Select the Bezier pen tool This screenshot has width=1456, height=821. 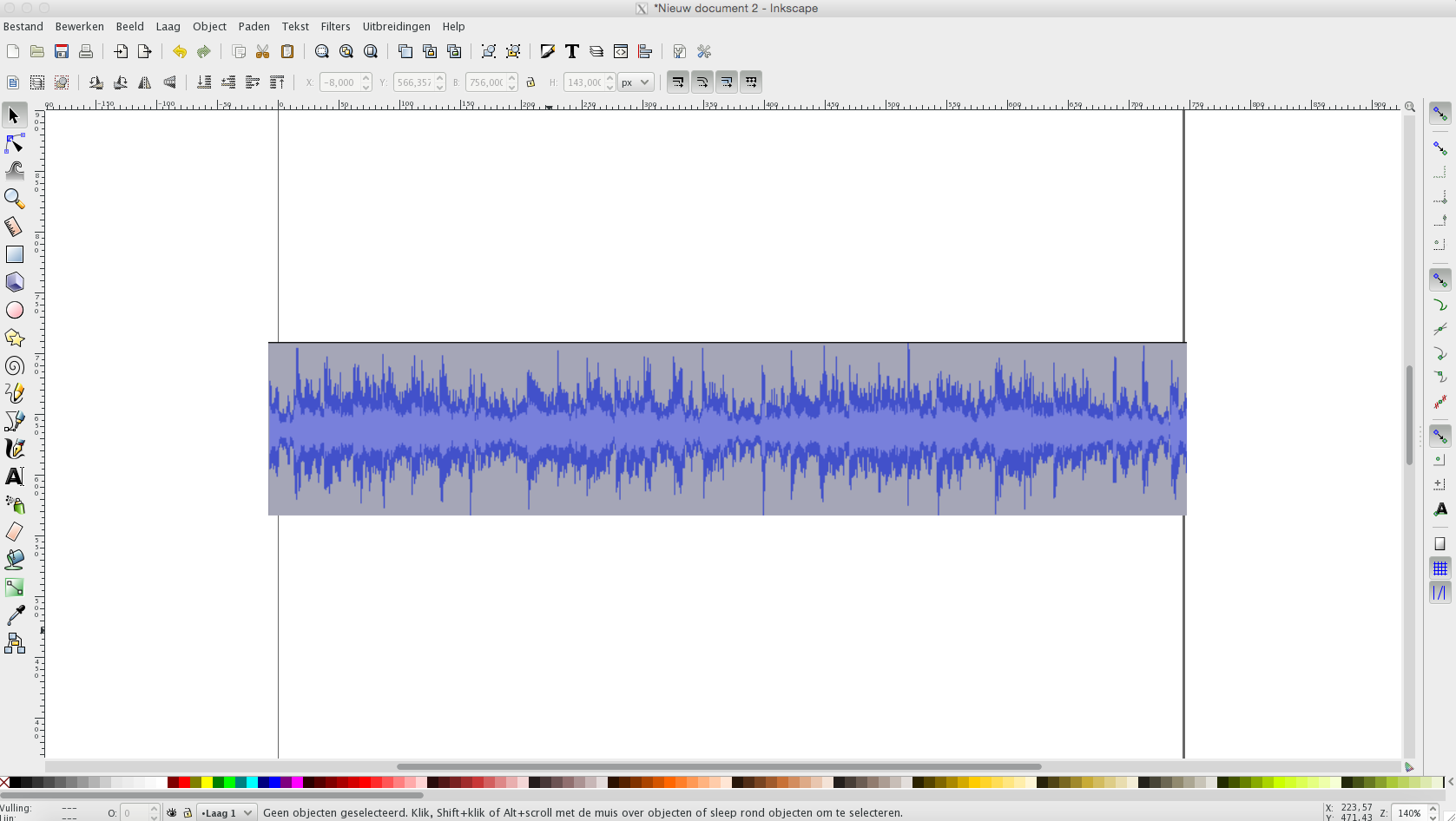[x=14, y=421]
